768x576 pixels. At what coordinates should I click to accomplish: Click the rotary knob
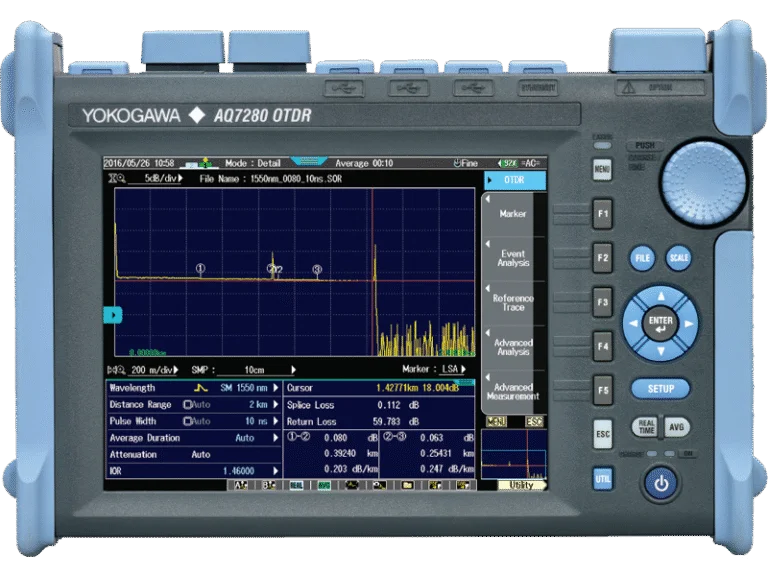point(704,183)
